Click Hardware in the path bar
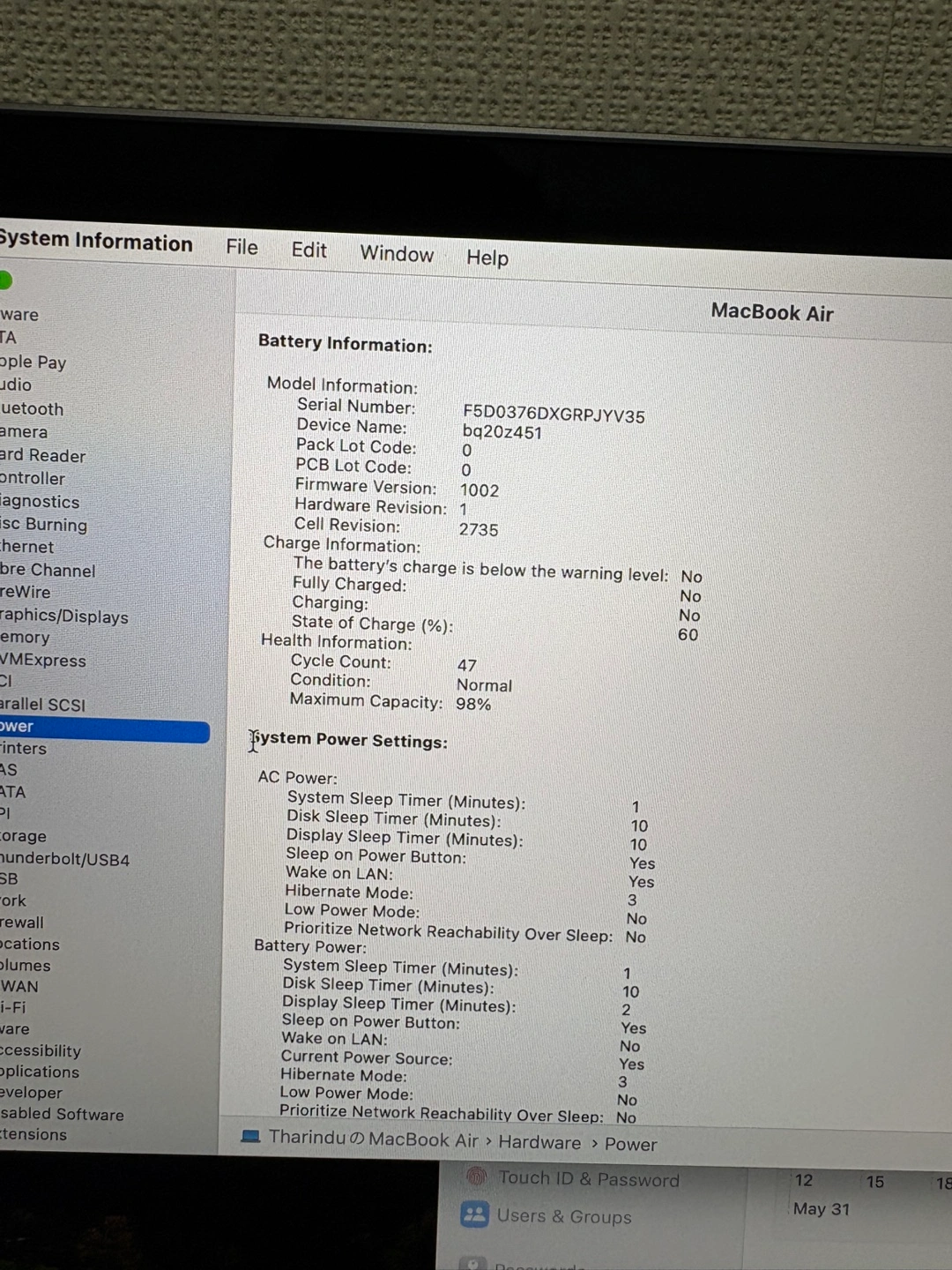The width and height of the screenshot is (952, 1270). [x=539, y=1142]
